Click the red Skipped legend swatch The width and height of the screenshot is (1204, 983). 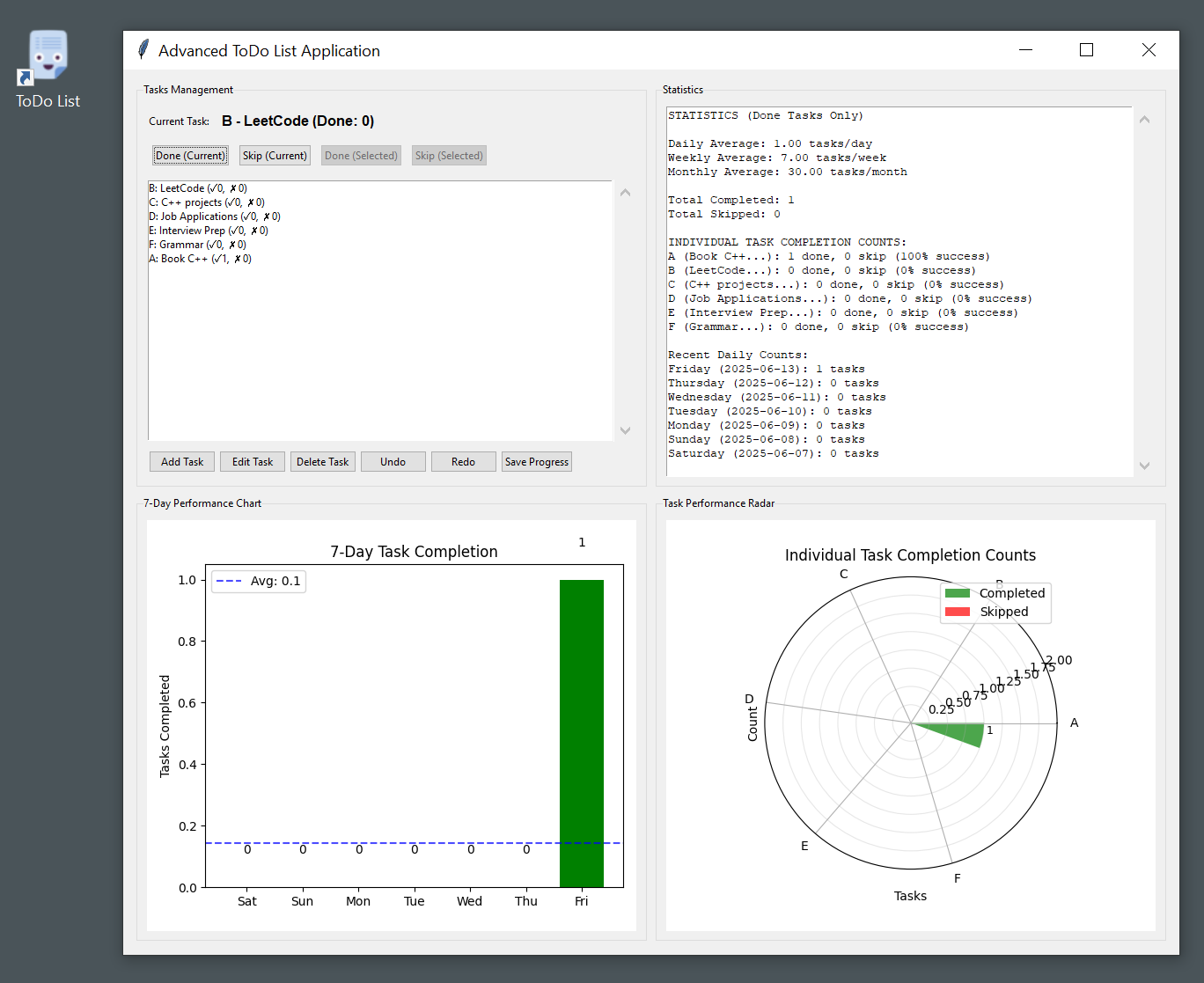click(957, 612)
